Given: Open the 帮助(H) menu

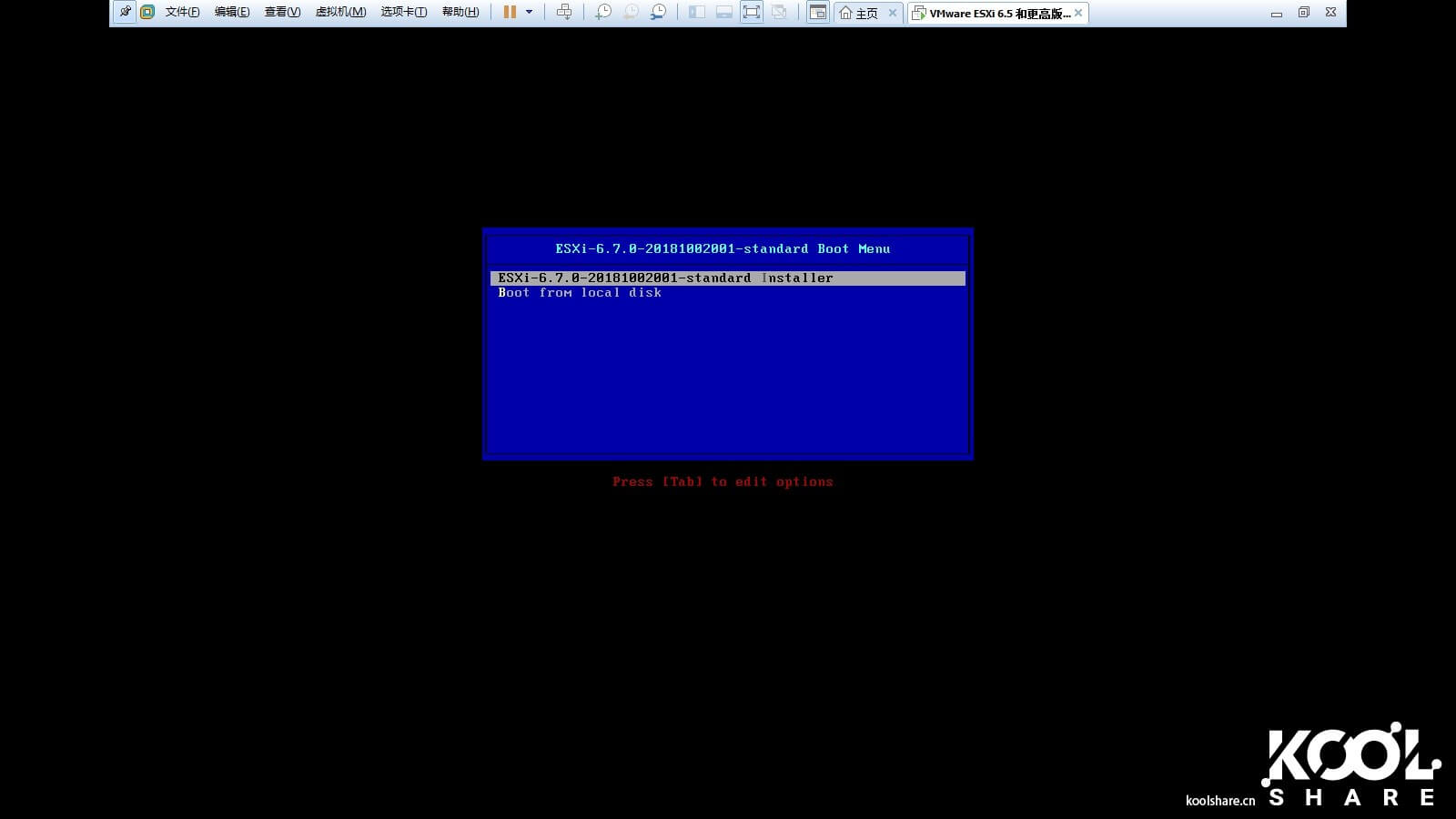Looking at the screenshot, I should point(460,12).
